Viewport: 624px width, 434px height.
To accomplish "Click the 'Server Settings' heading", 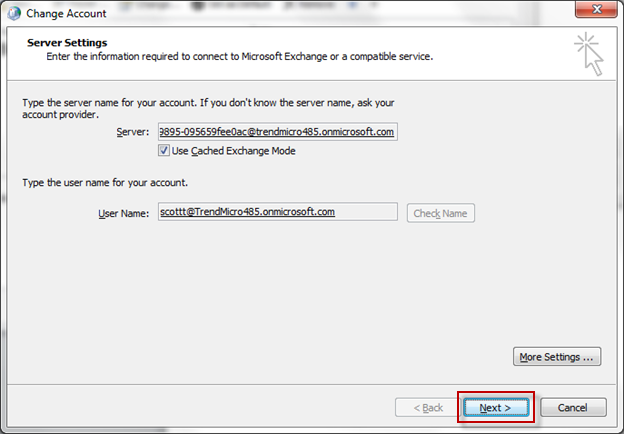I will 70,43.
